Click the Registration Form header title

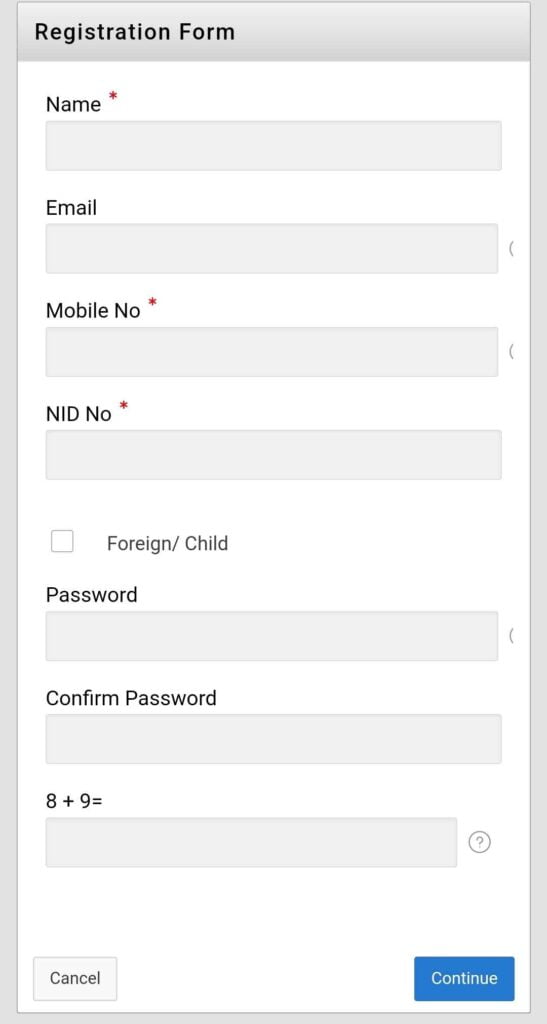[134, 32]
